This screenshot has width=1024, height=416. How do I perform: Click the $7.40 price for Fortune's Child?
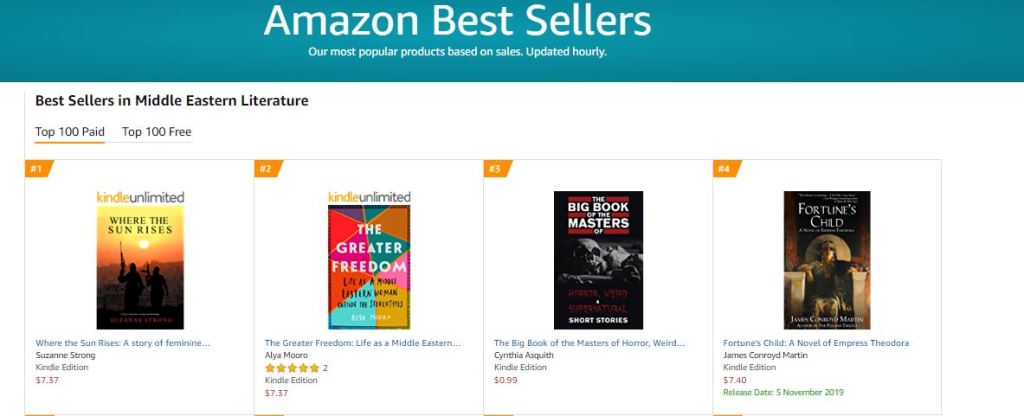tap(735, 380)
